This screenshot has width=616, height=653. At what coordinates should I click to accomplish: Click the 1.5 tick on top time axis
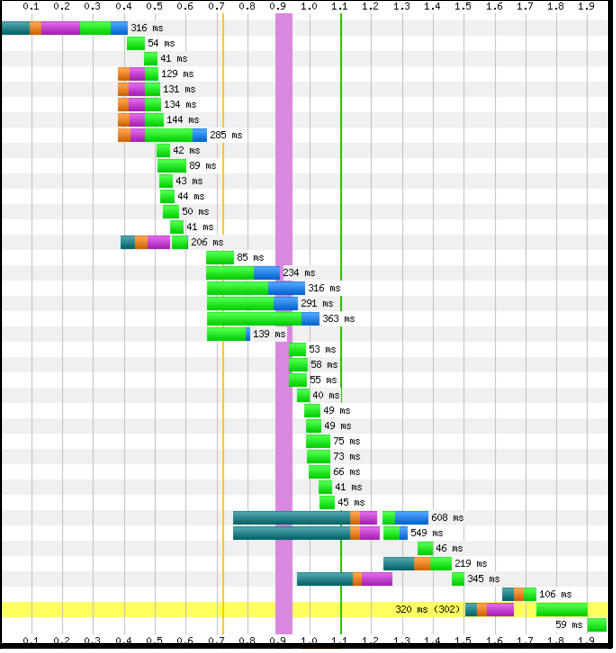[462, 7]
